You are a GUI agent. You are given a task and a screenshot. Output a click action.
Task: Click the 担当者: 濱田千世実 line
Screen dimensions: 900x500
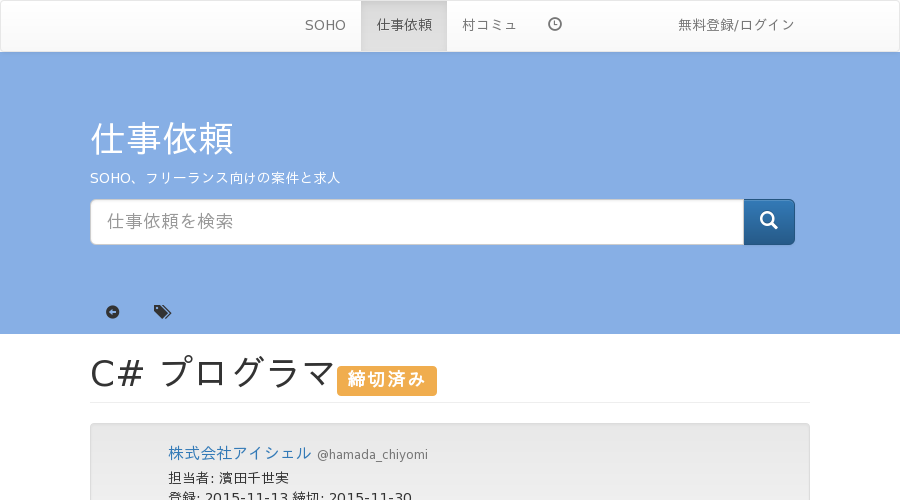228,478
